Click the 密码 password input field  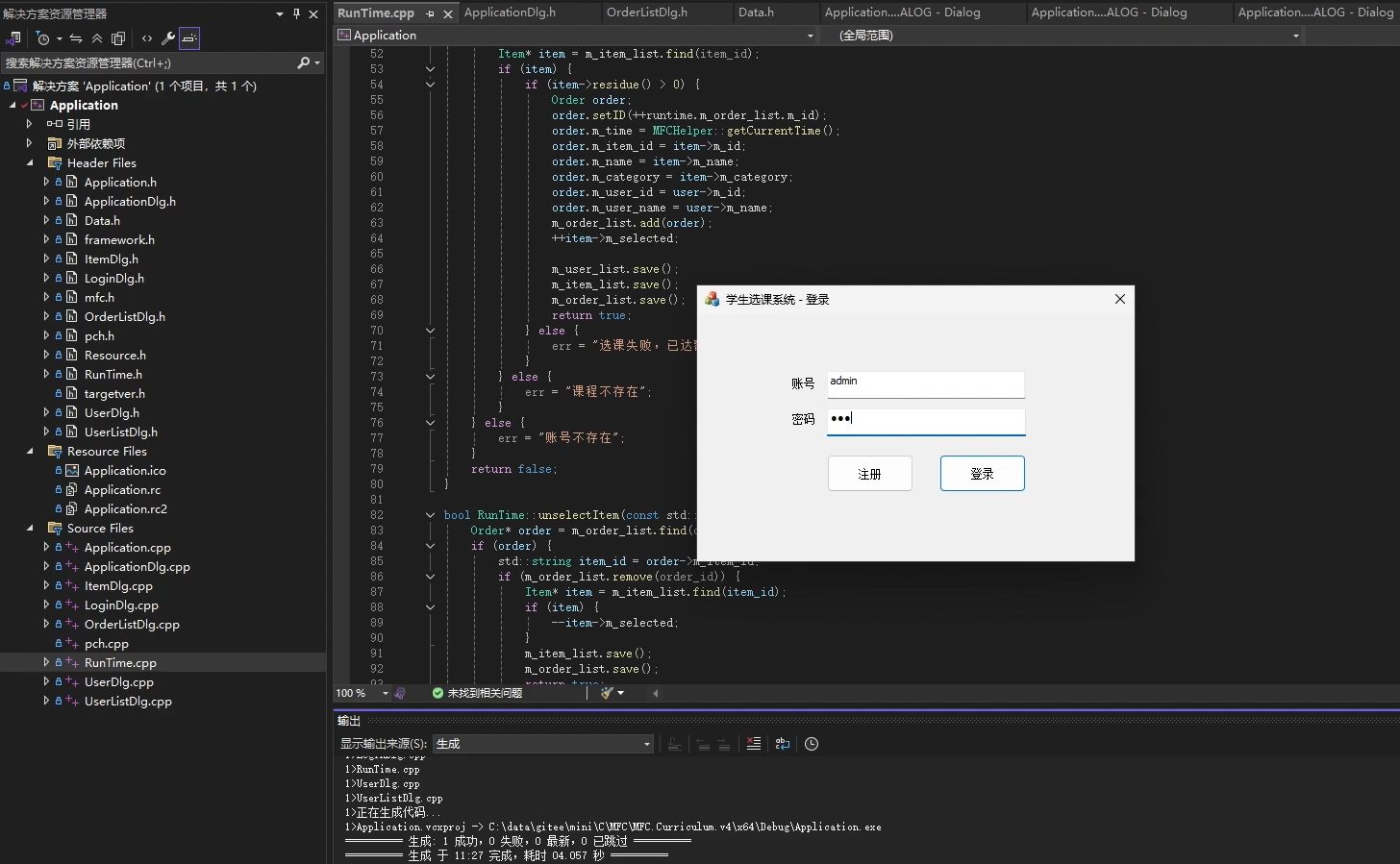click(926, 421)
